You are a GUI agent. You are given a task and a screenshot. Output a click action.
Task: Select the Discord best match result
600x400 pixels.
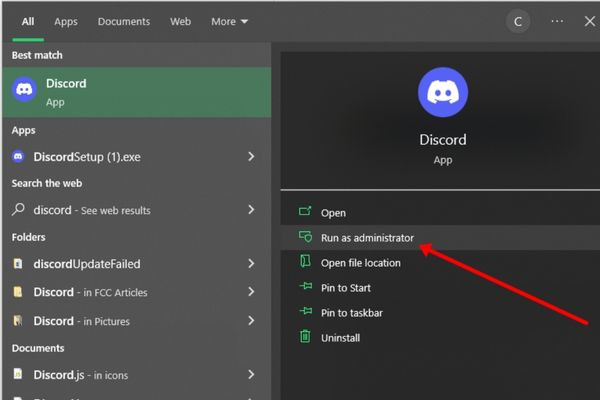pos(137,92)
